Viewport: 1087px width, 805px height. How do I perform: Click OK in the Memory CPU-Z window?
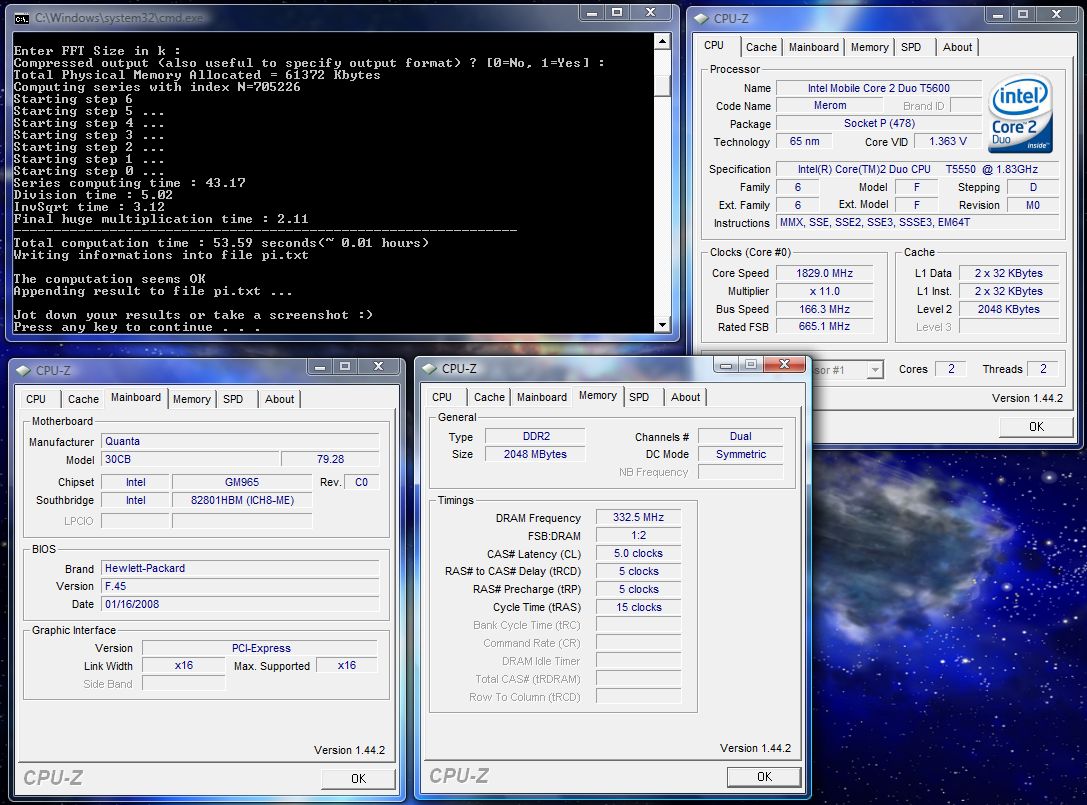tap(765, 777)
